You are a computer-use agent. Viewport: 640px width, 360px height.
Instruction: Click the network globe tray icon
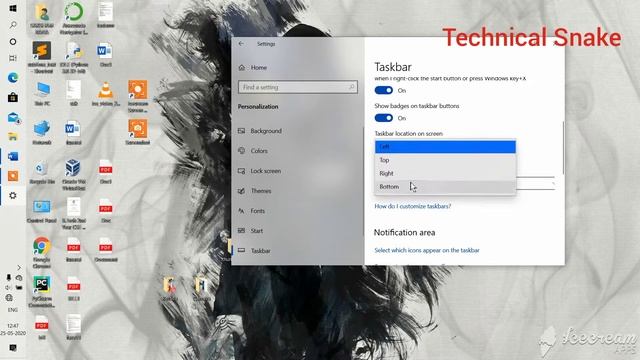tap(9, 298)
